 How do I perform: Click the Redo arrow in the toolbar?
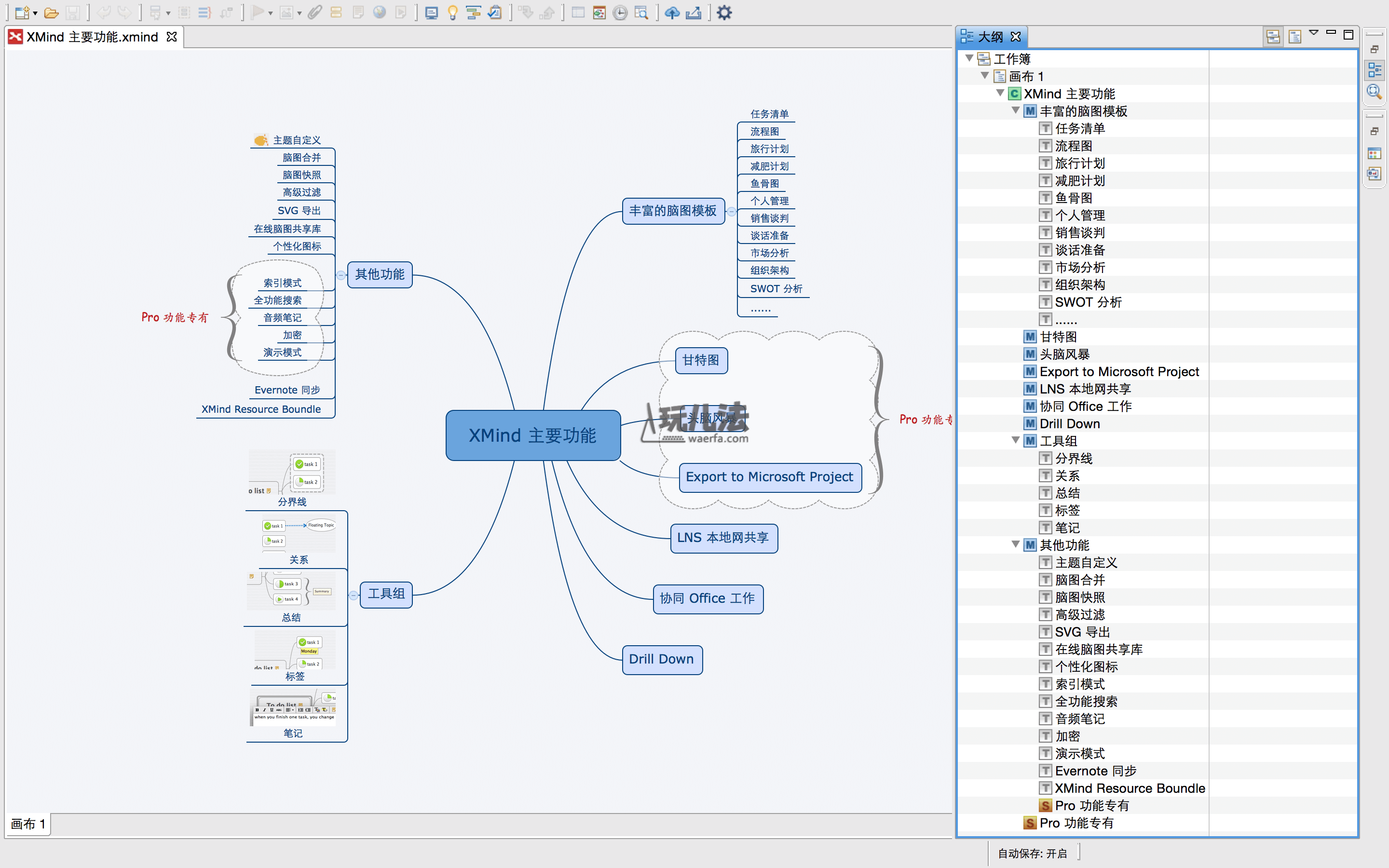pos(124,13)
